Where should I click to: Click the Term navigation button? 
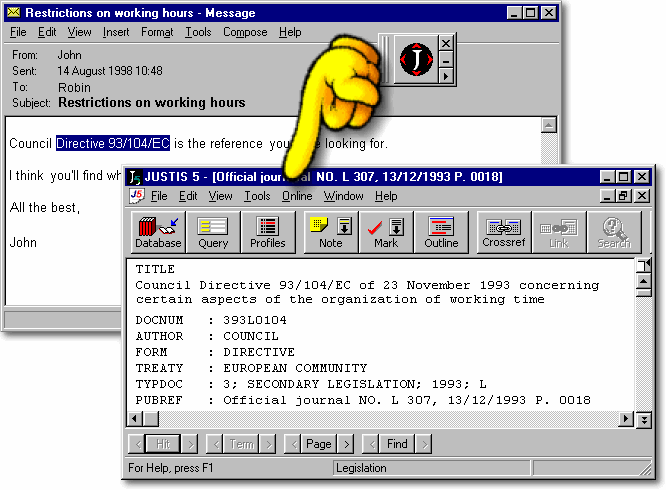[x=242, y=444]
